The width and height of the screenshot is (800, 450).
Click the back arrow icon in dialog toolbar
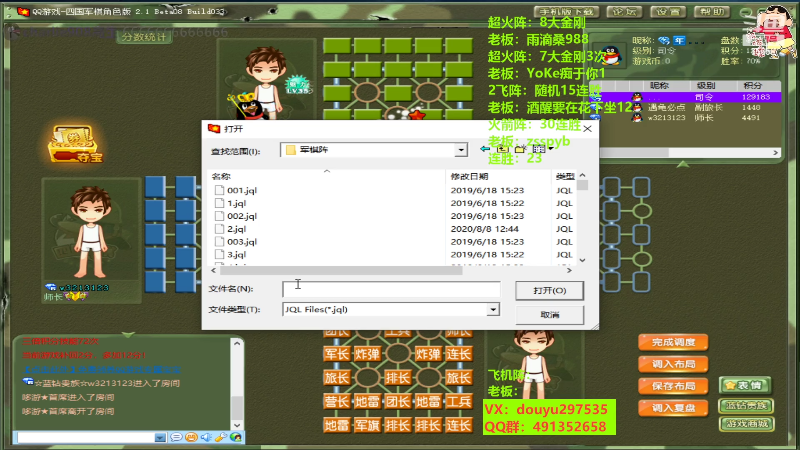click(485, 149)
